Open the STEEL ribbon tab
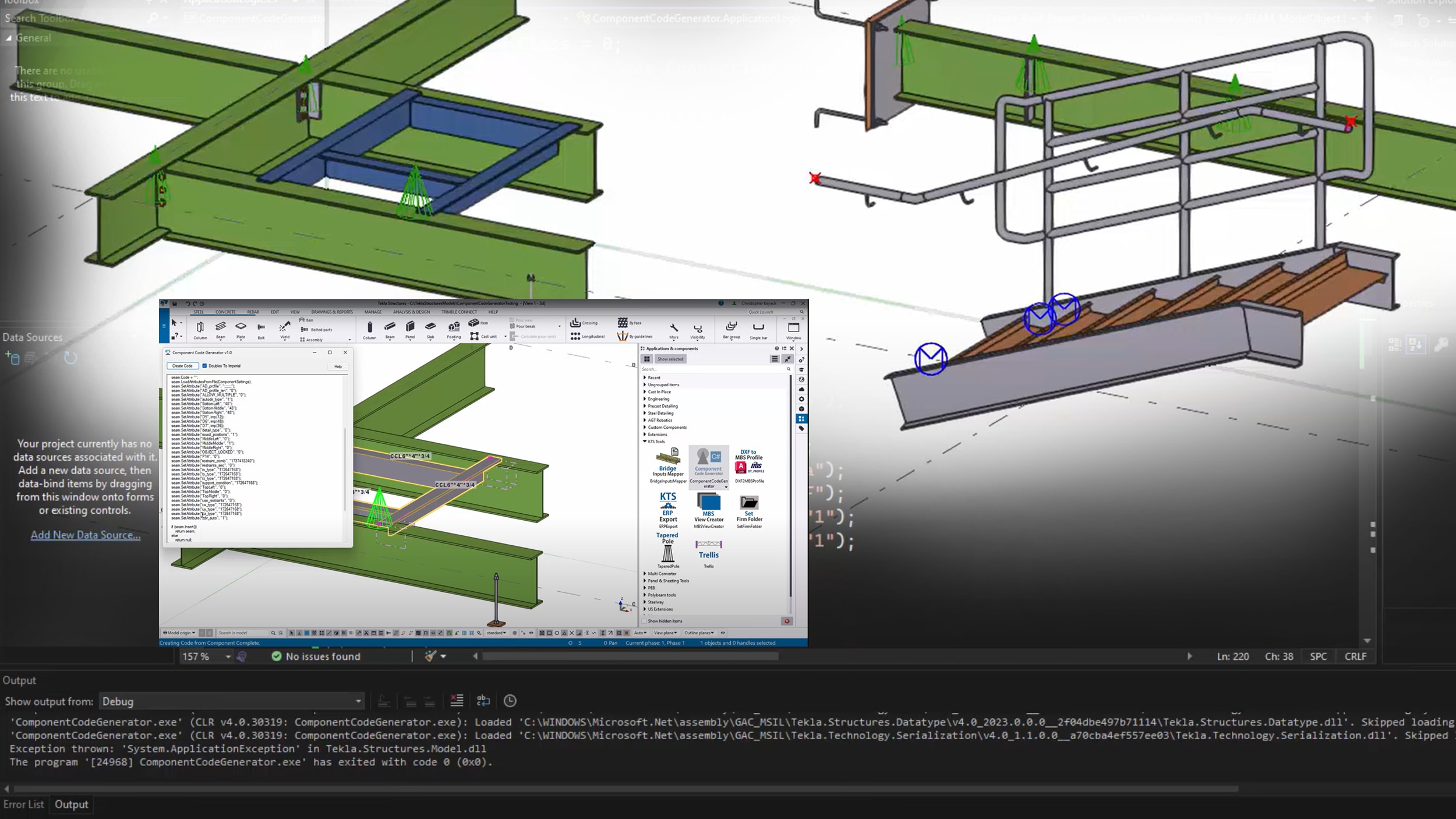 click(x=199, y=312)
